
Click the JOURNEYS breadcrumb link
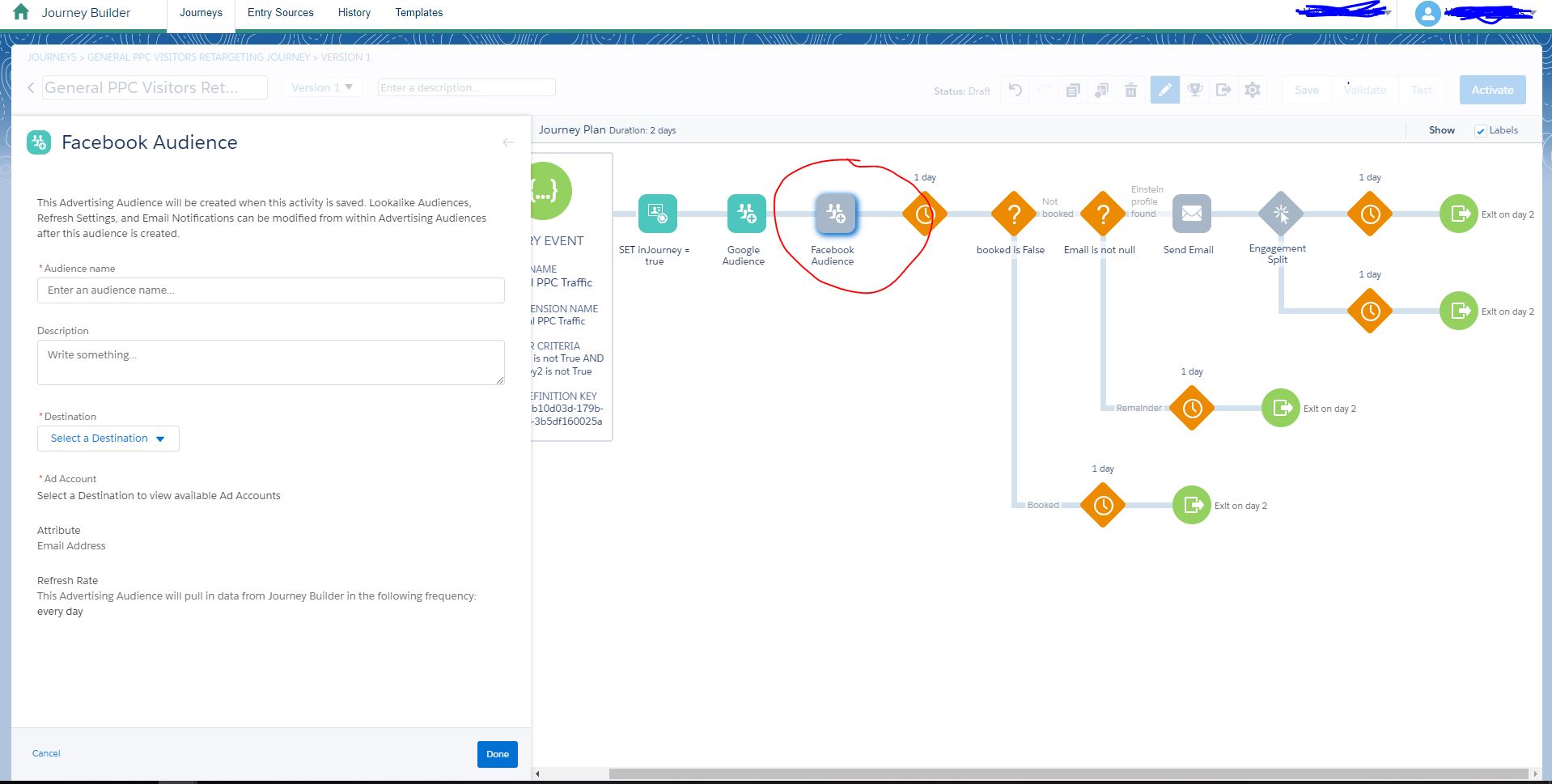coord(52,57)
